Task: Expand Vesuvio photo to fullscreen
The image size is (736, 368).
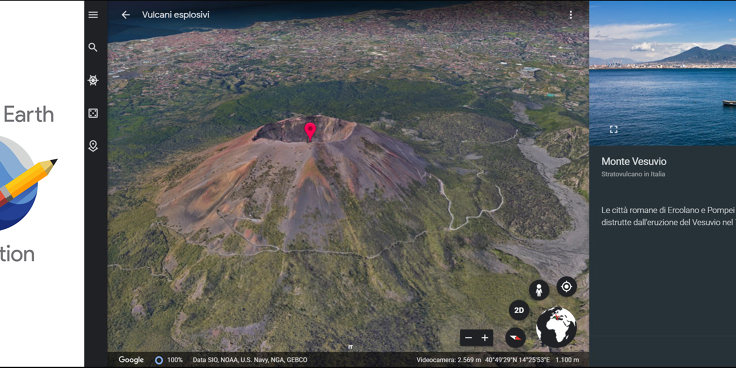Action: [x=613, y=130]
